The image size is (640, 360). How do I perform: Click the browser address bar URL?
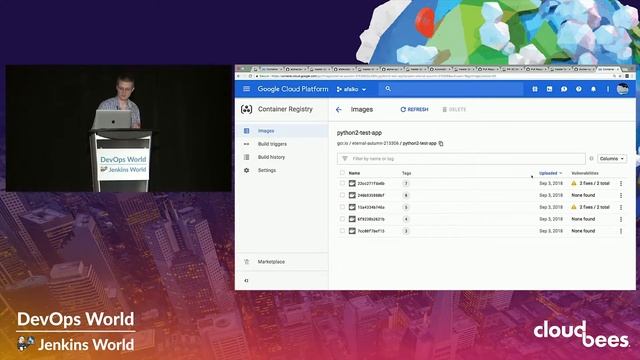pos(433,76)
